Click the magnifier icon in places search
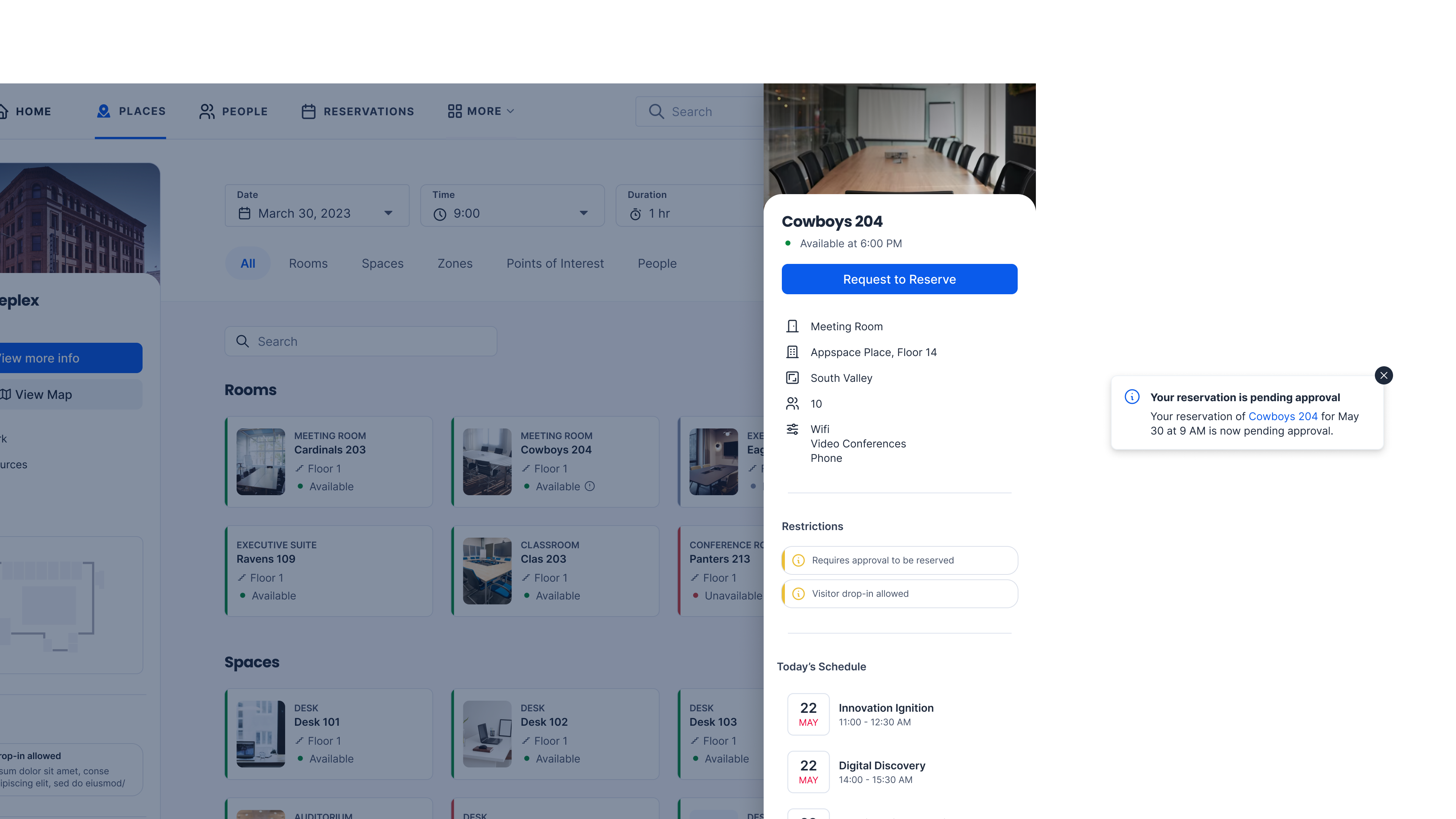Image resolution: width=1456 pixels, height=819 pixels. pyautogui.click(x=243, y=341)
